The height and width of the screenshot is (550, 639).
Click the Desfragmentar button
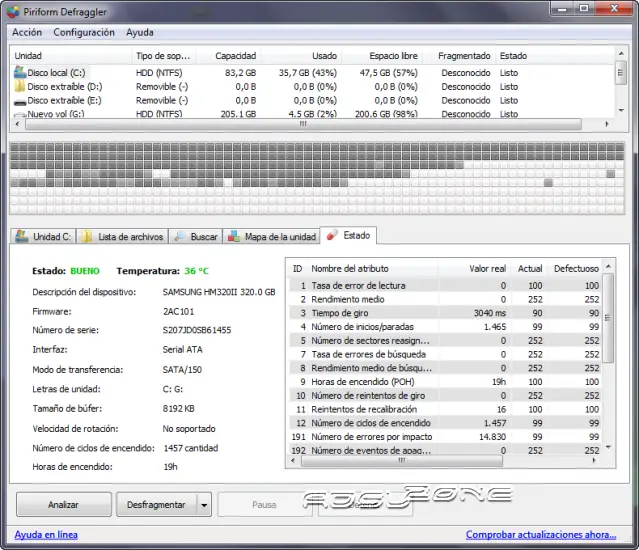click(x=156, y=505)
